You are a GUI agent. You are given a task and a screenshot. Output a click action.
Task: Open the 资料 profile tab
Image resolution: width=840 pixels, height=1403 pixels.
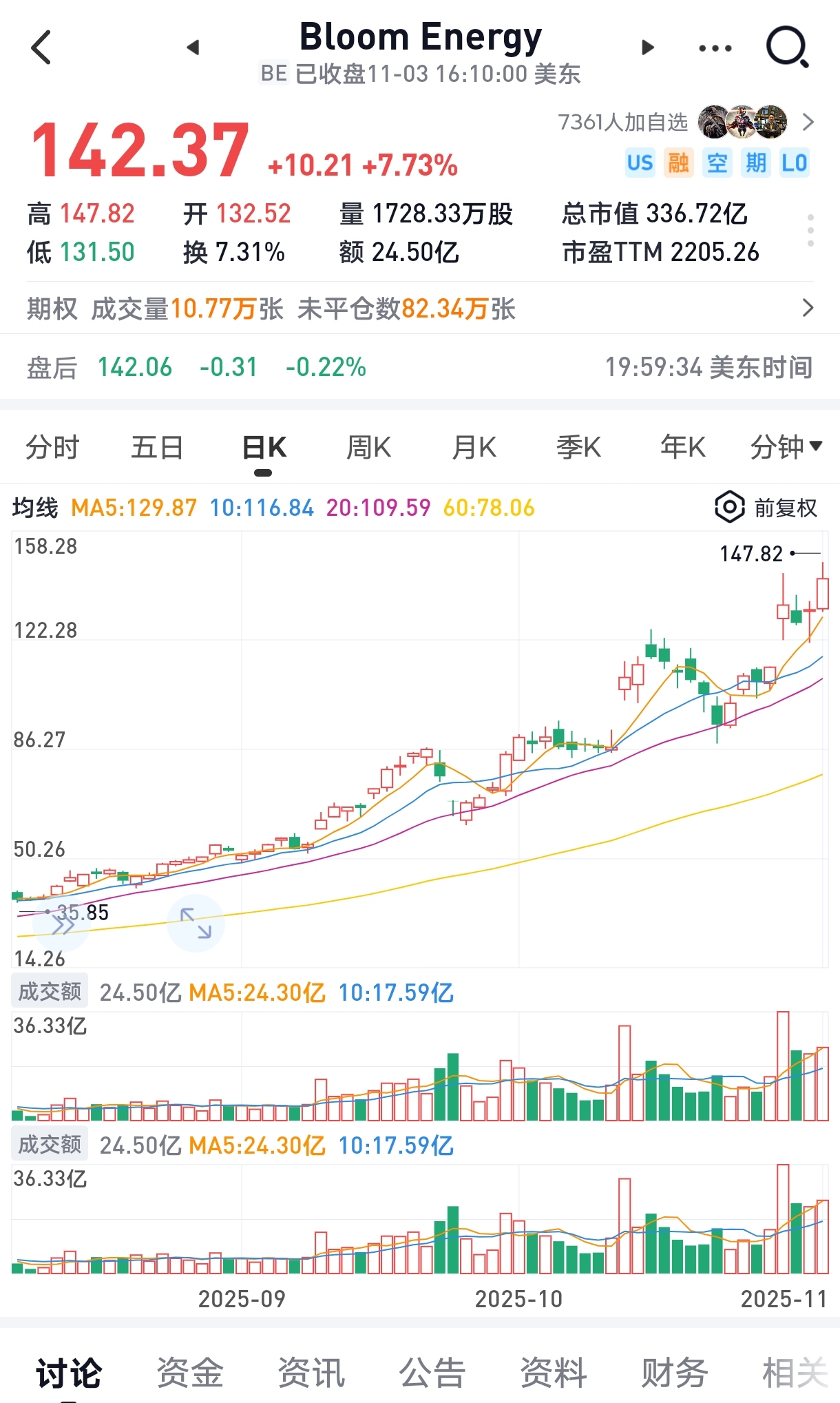click(x=554, y=1373)
